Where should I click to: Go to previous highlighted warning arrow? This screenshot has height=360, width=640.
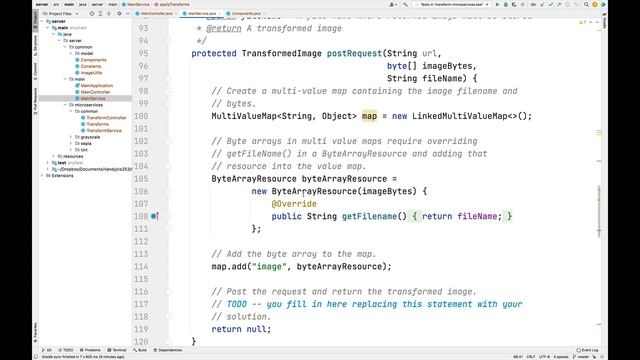[590, 22]
